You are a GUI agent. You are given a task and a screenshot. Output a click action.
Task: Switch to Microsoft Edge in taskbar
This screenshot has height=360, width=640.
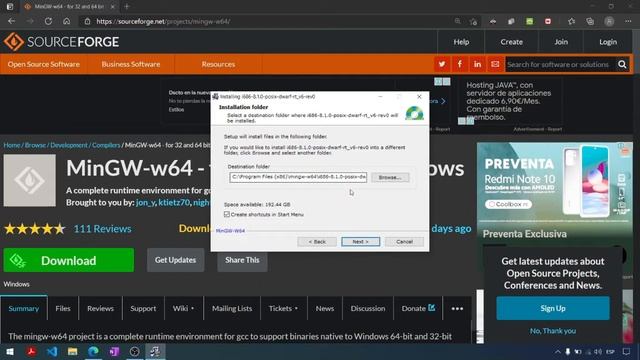point(93,351)
